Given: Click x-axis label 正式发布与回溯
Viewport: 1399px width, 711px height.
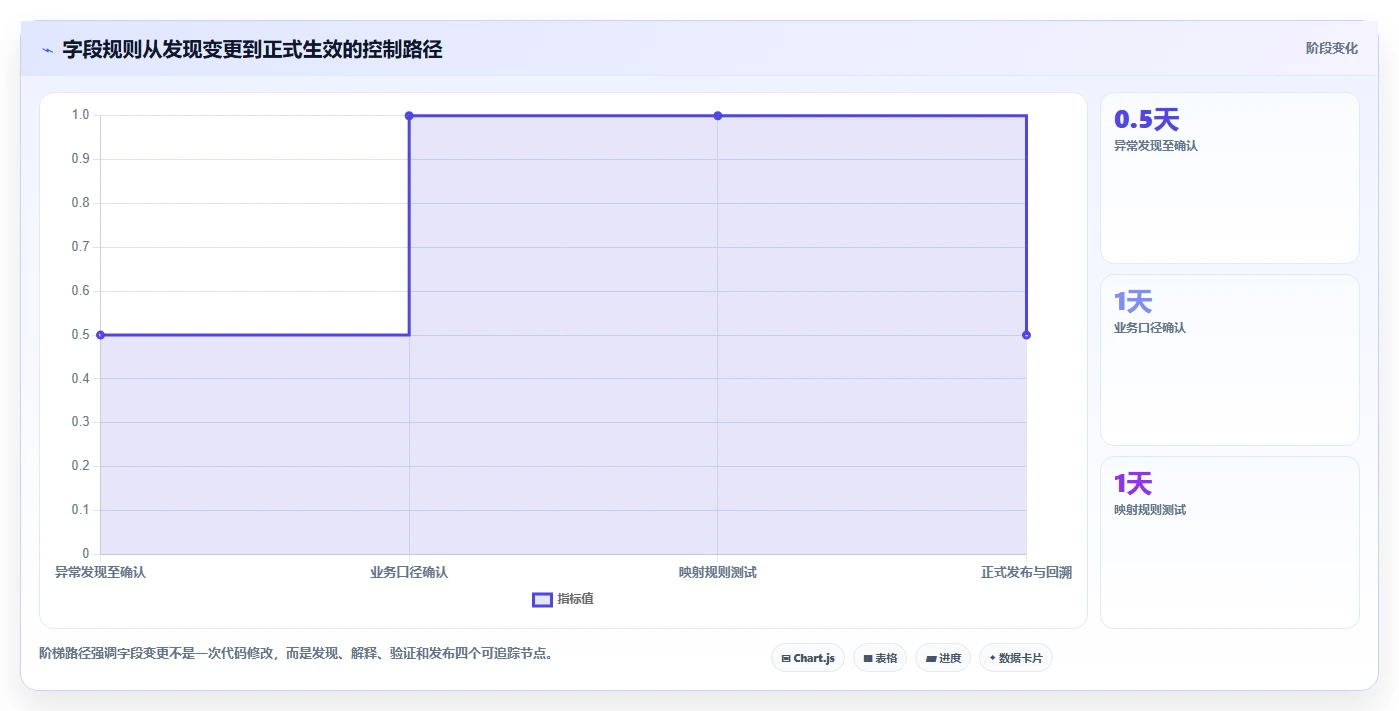Looking at the screenshot, I should [x=1026, y=573].
